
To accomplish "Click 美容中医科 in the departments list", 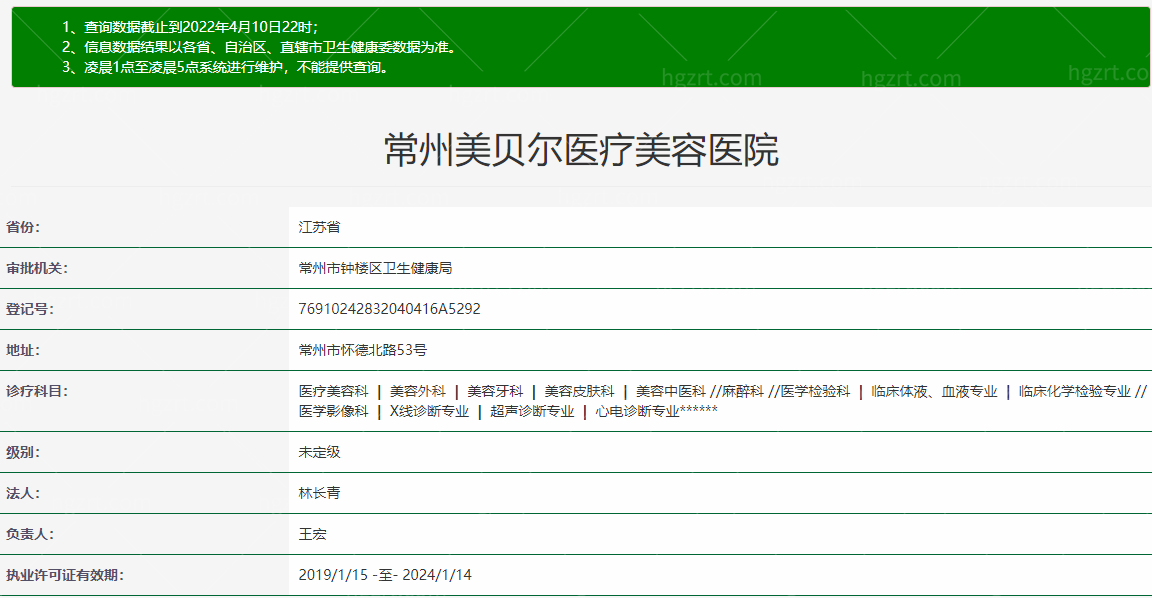I will [670, 392].
